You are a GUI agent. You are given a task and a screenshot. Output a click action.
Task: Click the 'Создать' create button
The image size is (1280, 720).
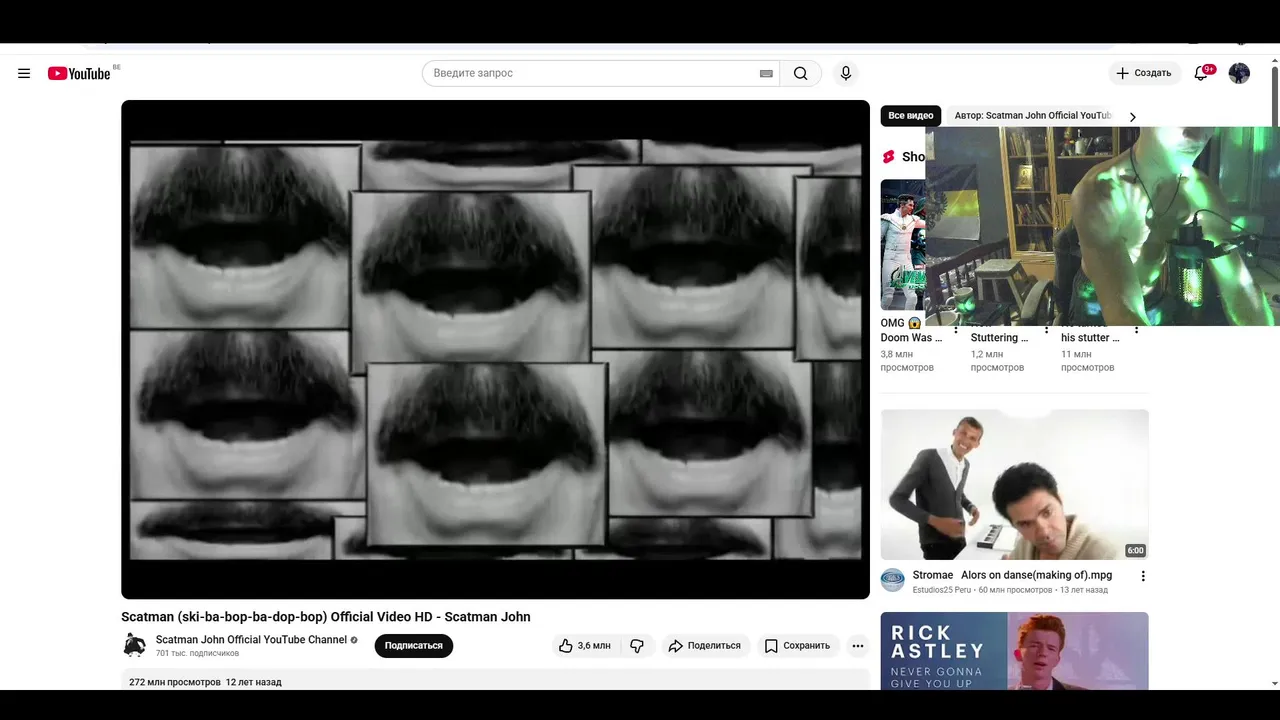click(x=1144, y=73)
